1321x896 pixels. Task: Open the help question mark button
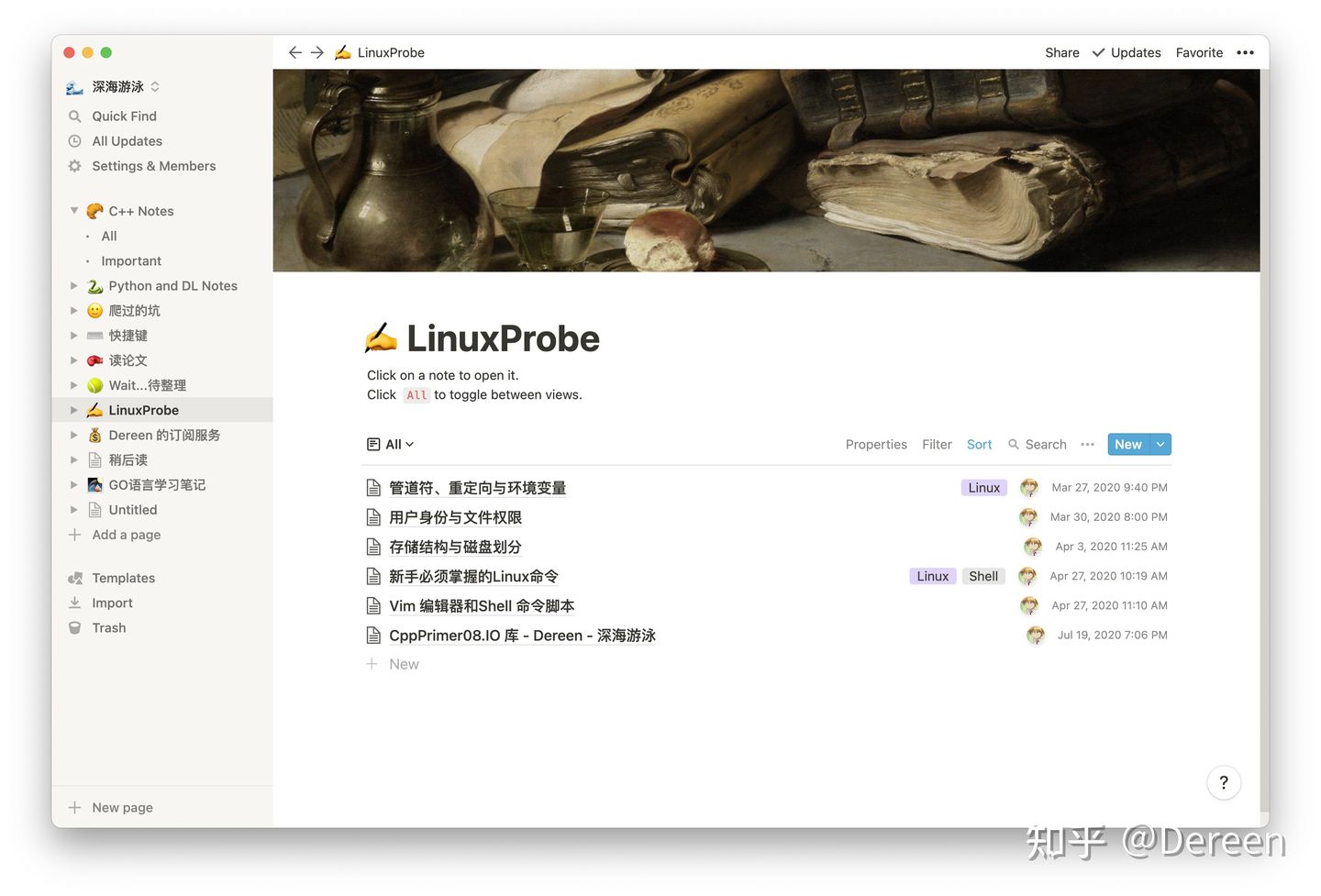(1223, 782)
